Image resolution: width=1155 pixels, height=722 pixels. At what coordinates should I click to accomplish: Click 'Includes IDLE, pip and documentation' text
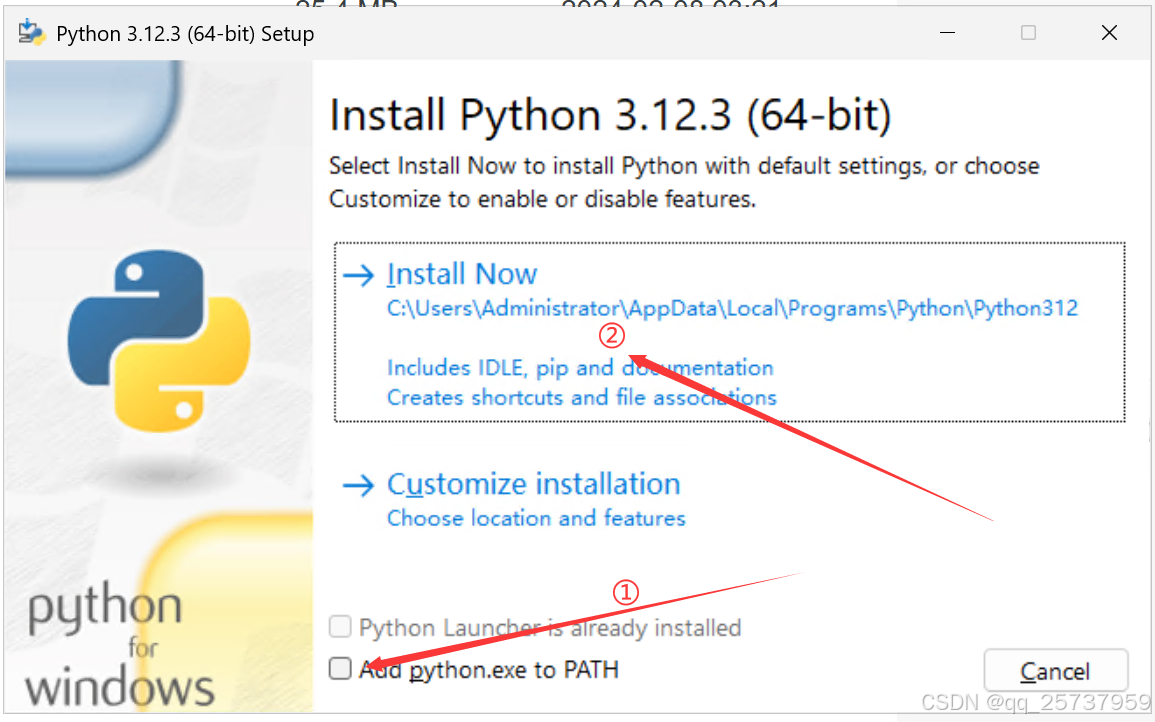click(580, 368)
